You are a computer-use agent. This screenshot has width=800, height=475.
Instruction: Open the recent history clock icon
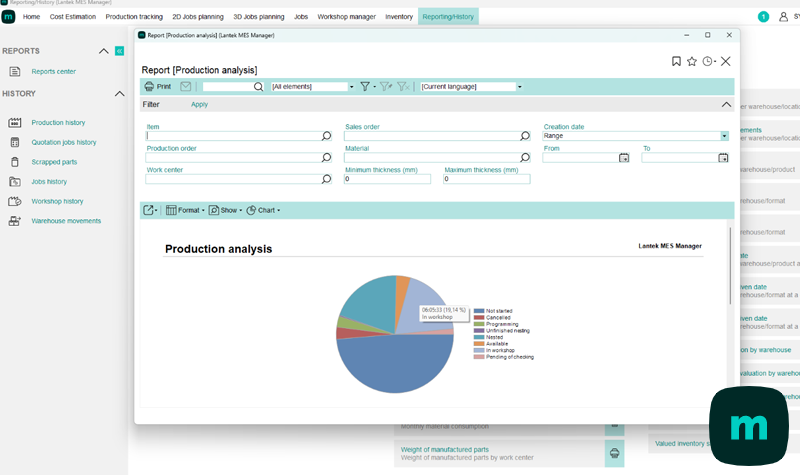tap(709, 61)
